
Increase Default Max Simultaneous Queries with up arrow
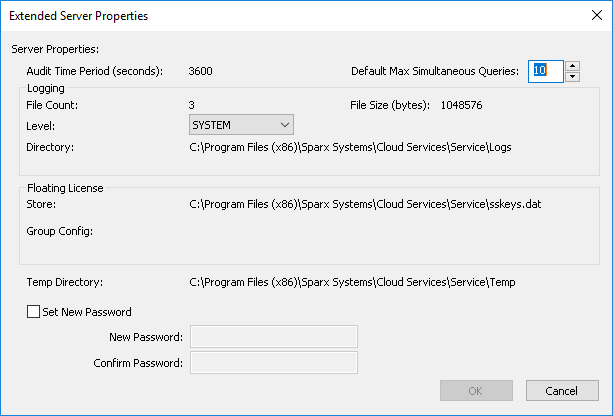(x=572, y=65)
